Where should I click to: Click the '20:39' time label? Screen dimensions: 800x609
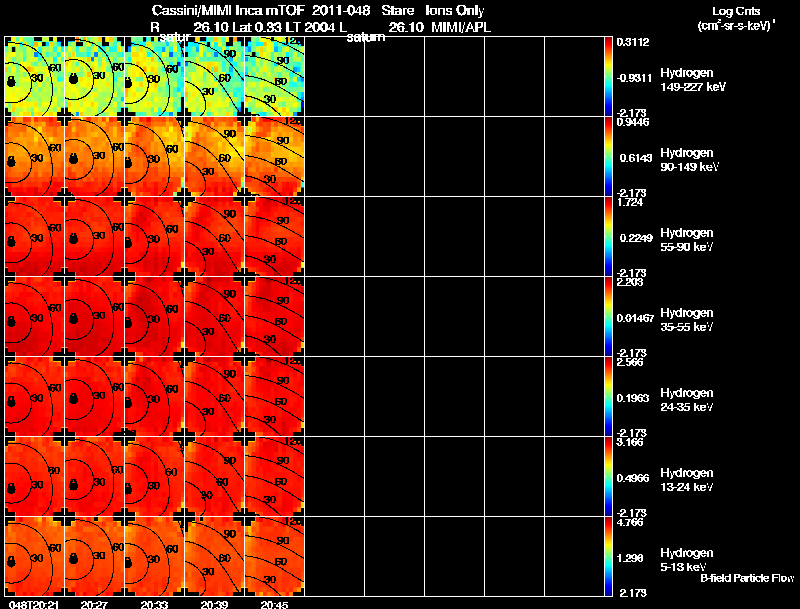pos(214,604)
